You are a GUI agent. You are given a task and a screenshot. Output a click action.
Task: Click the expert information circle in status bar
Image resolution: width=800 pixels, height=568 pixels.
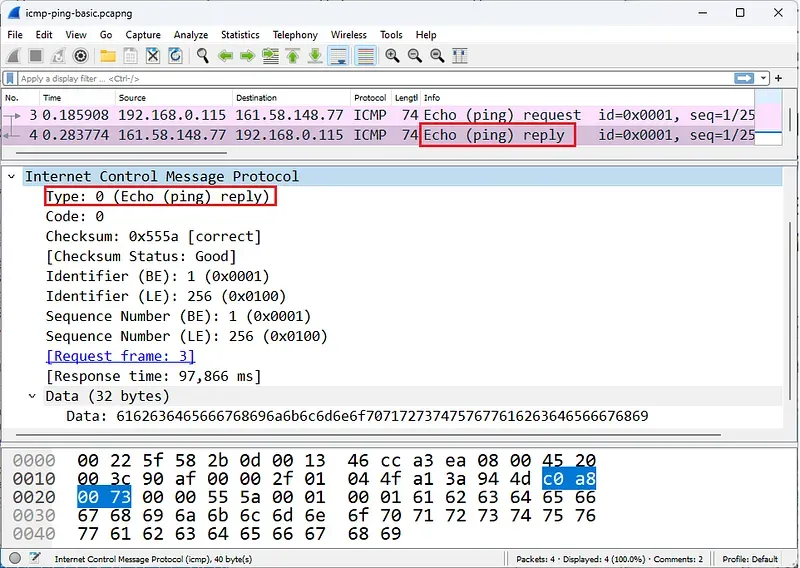(15, 558)
